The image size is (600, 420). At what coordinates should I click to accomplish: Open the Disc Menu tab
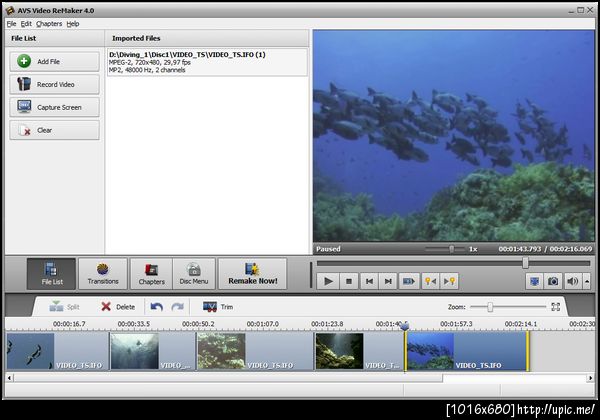[194, 274]
